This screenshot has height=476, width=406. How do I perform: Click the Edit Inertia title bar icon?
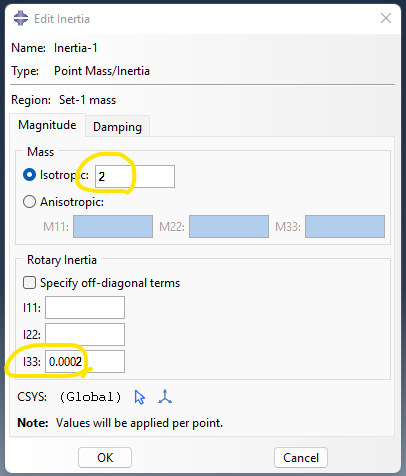[x=21, y=18]
